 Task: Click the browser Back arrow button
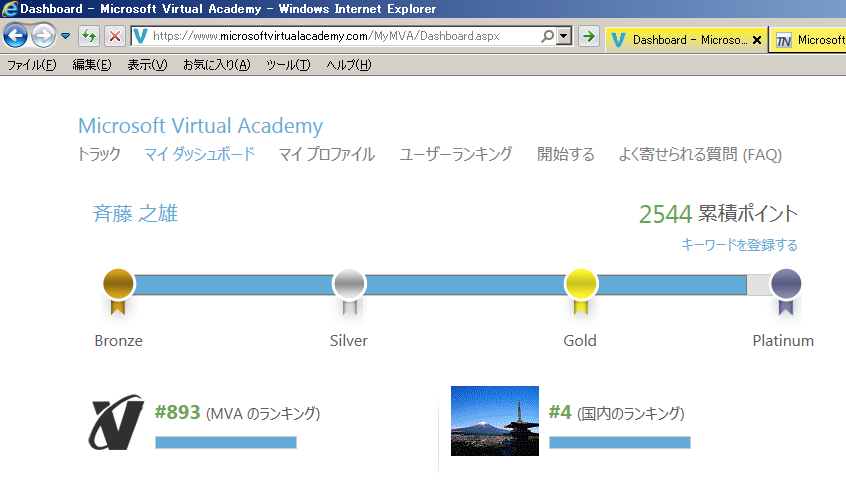tap(15, 36)
